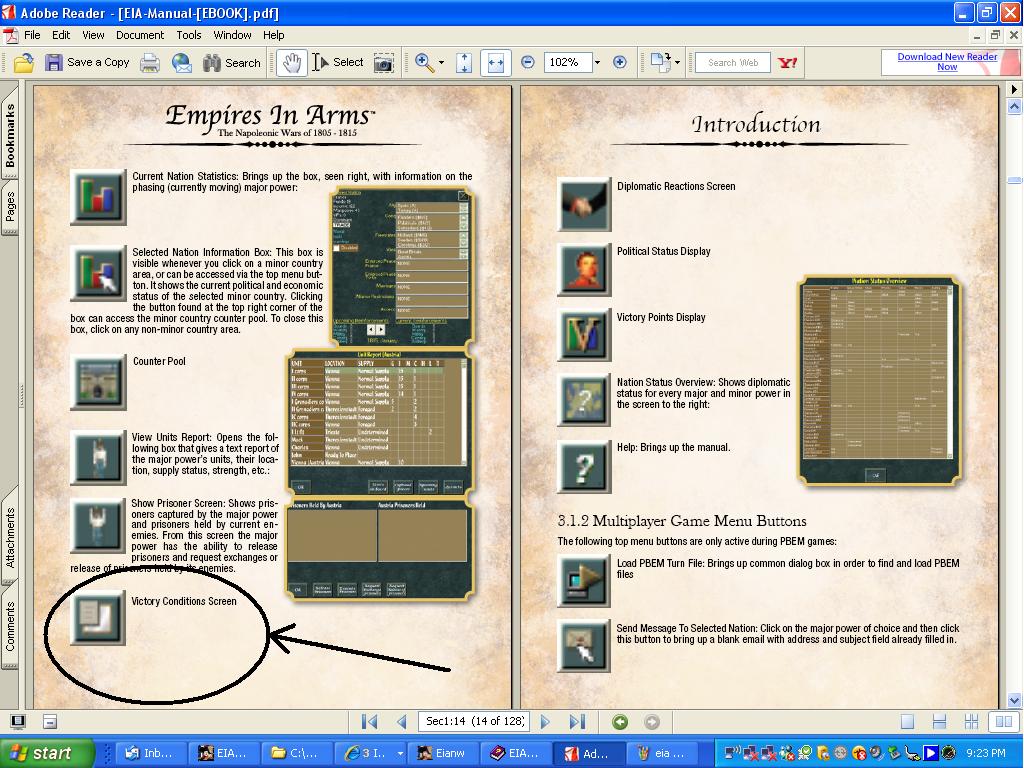Switch to Continuous Facing layout
Viewport: 1024px width, 768px height.
(971, 722)
